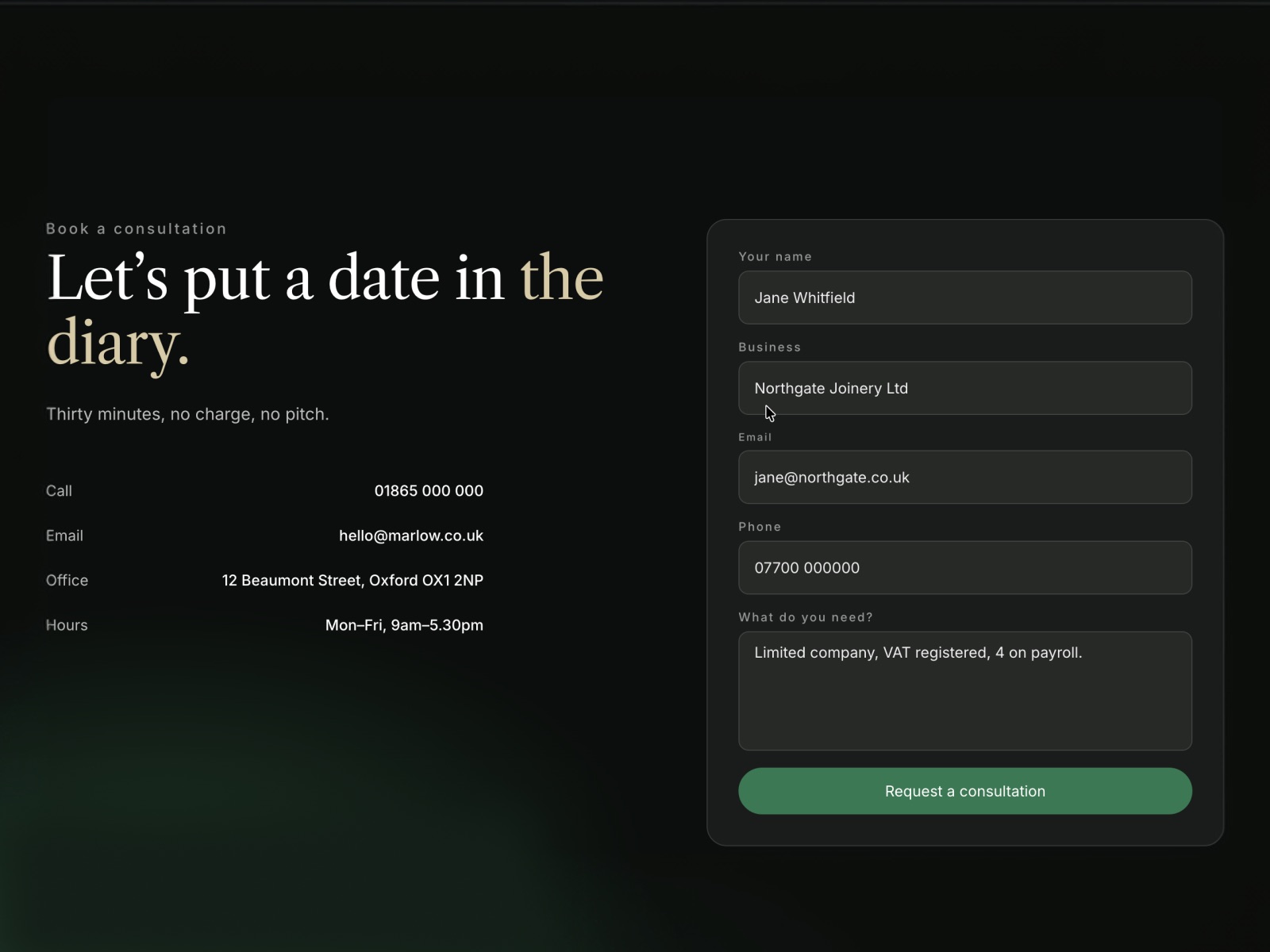Click the Book a consultation eyebrow text
The image size is (1270, 952).
pyautogui.click(x=137, y=228)
